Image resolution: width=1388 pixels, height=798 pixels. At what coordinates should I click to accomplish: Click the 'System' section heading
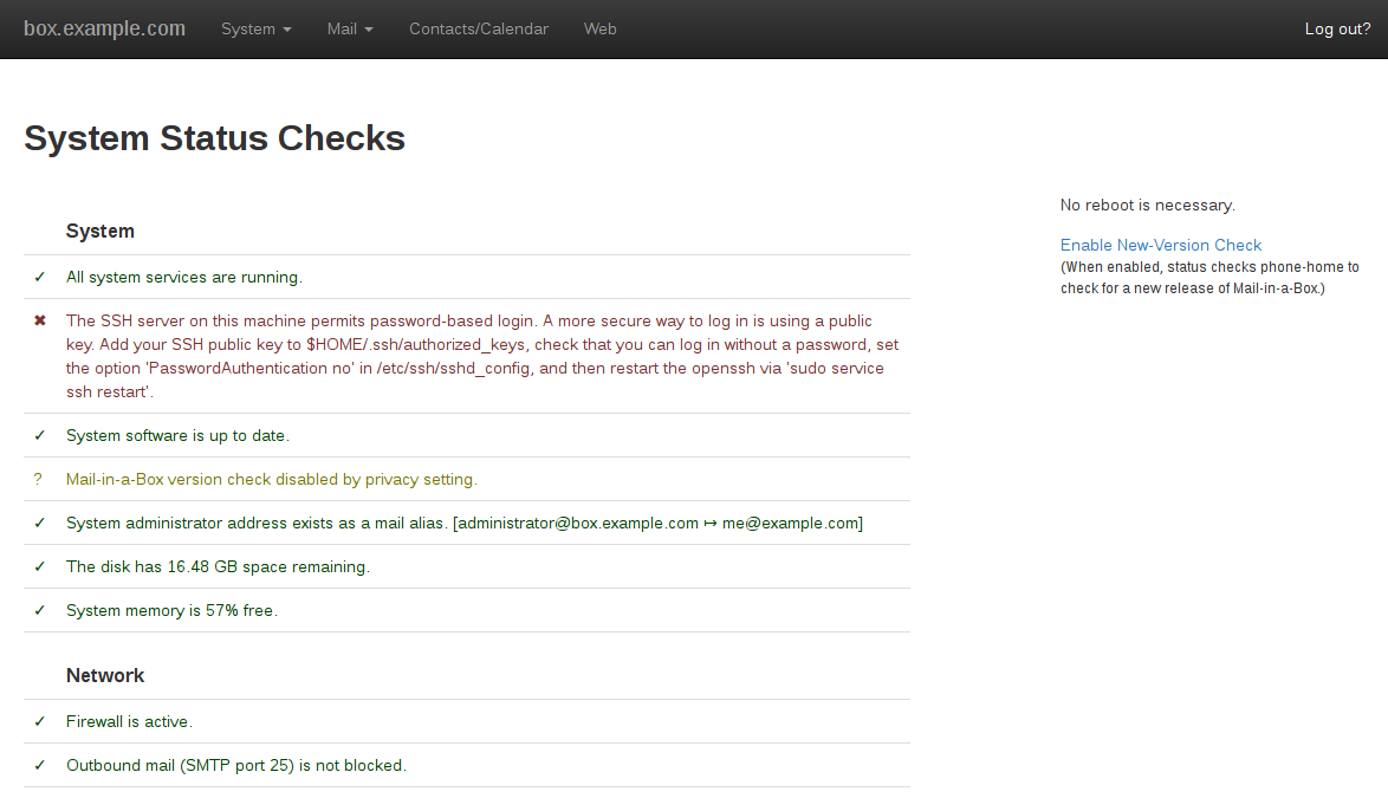click(x=100, y=231)
